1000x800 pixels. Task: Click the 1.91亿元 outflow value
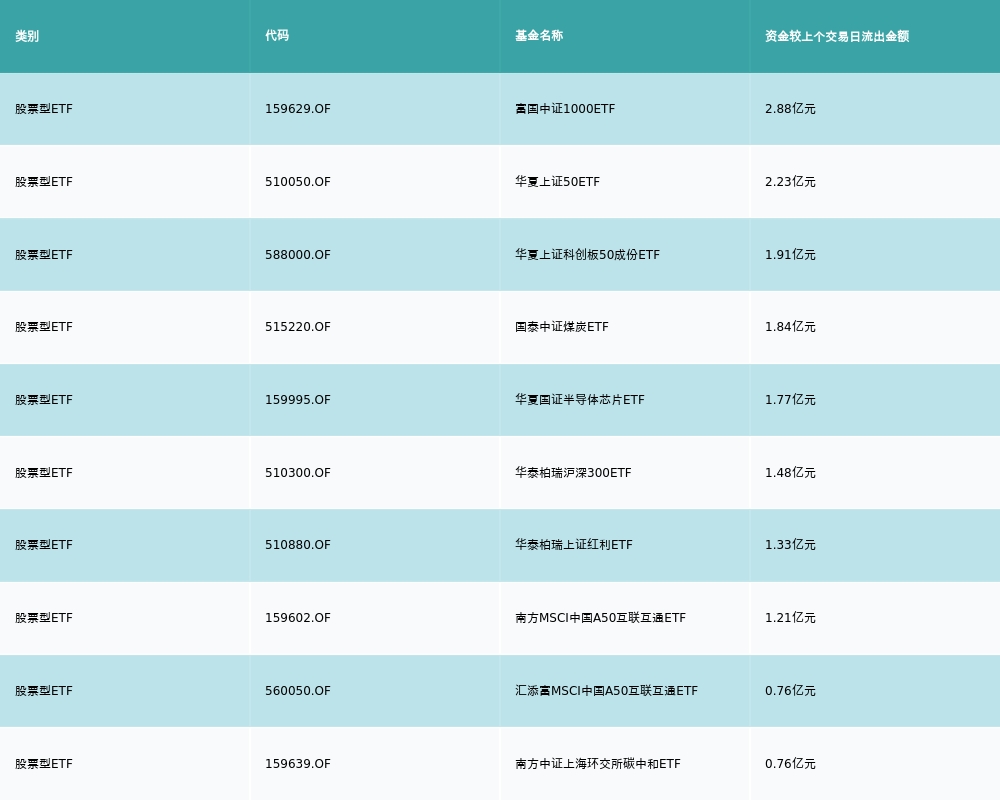point(790,255)
